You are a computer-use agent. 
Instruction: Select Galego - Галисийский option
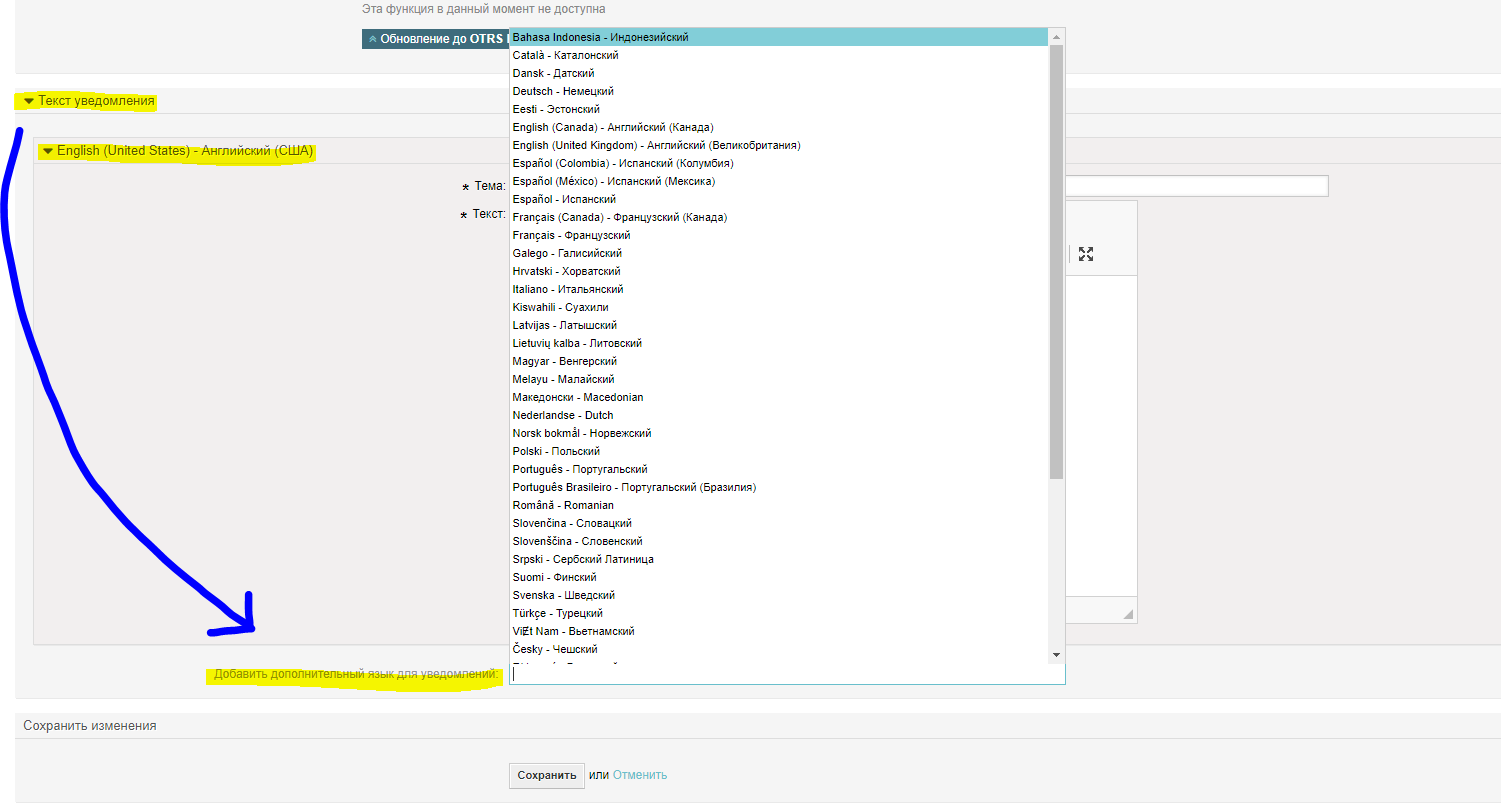(779, 253)
